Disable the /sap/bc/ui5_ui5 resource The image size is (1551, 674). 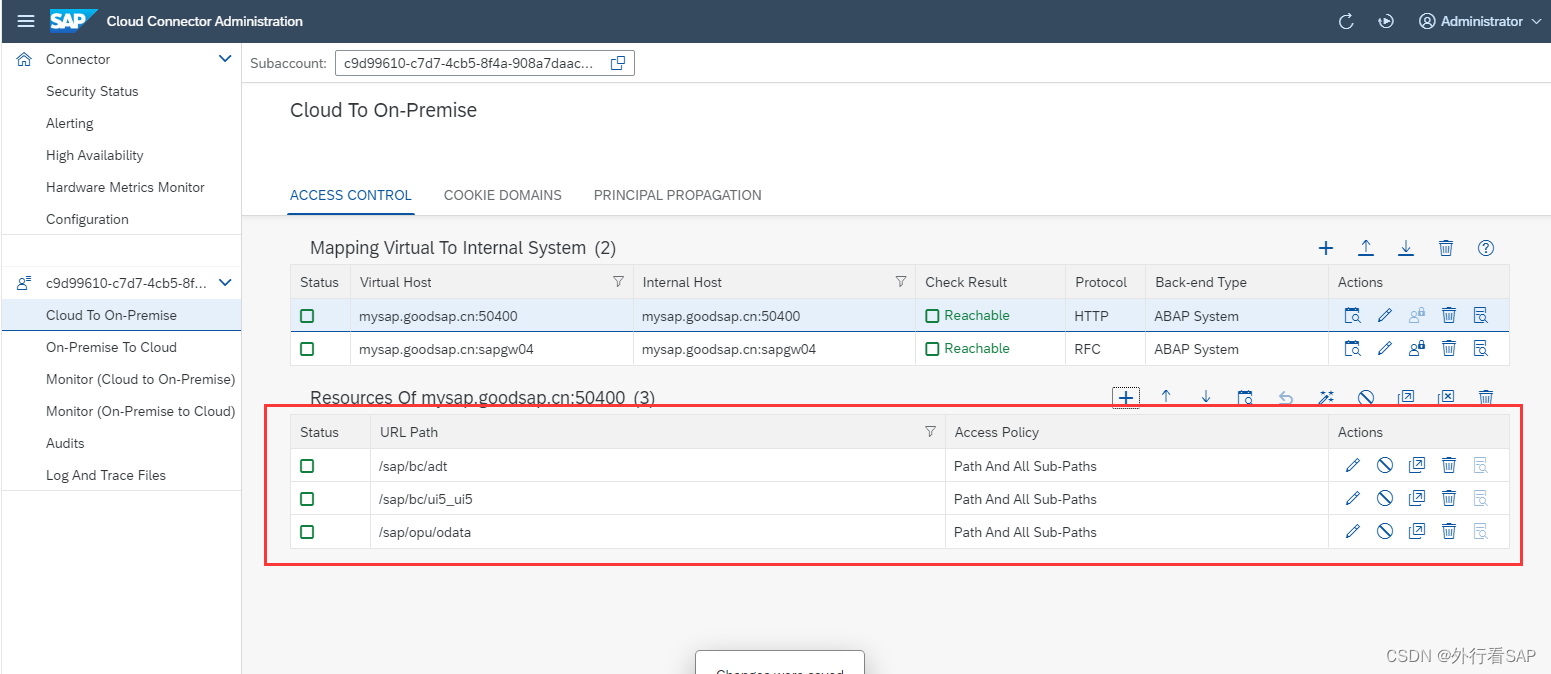[x=1385, y=498]
